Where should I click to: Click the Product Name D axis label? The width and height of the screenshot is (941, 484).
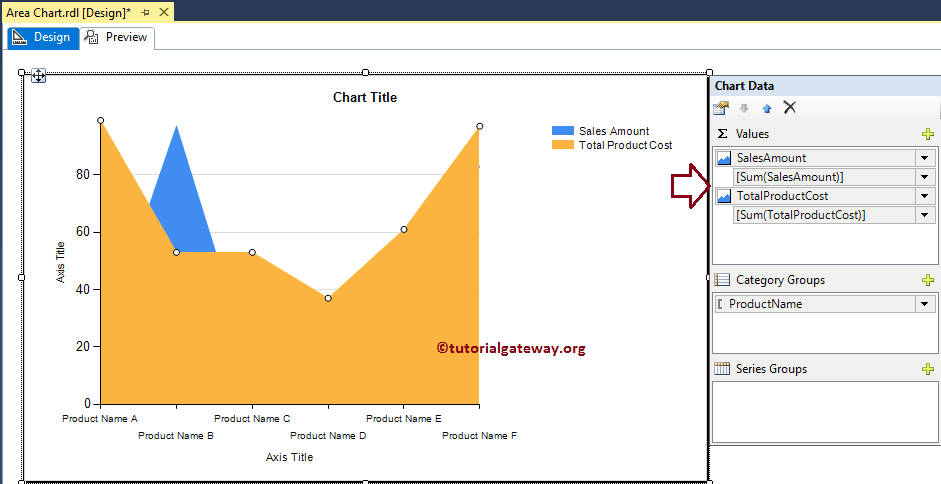point(328,435)
